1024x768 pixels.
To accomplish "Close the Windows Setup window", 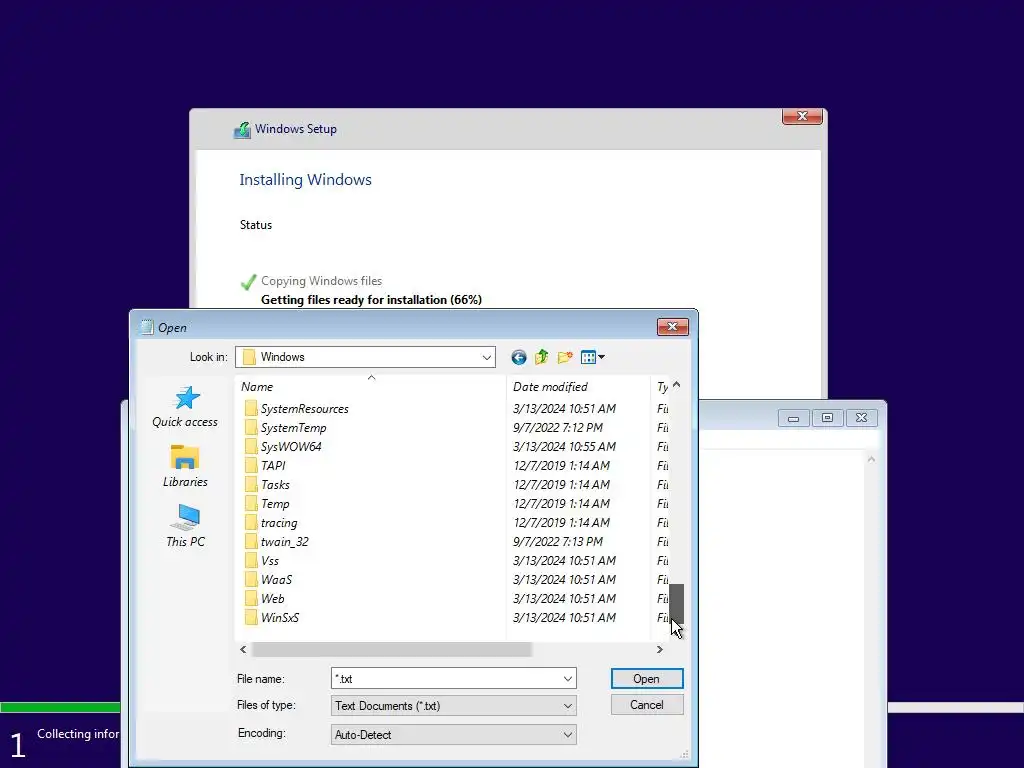I will pyautogui.click(x=802, y=116).
